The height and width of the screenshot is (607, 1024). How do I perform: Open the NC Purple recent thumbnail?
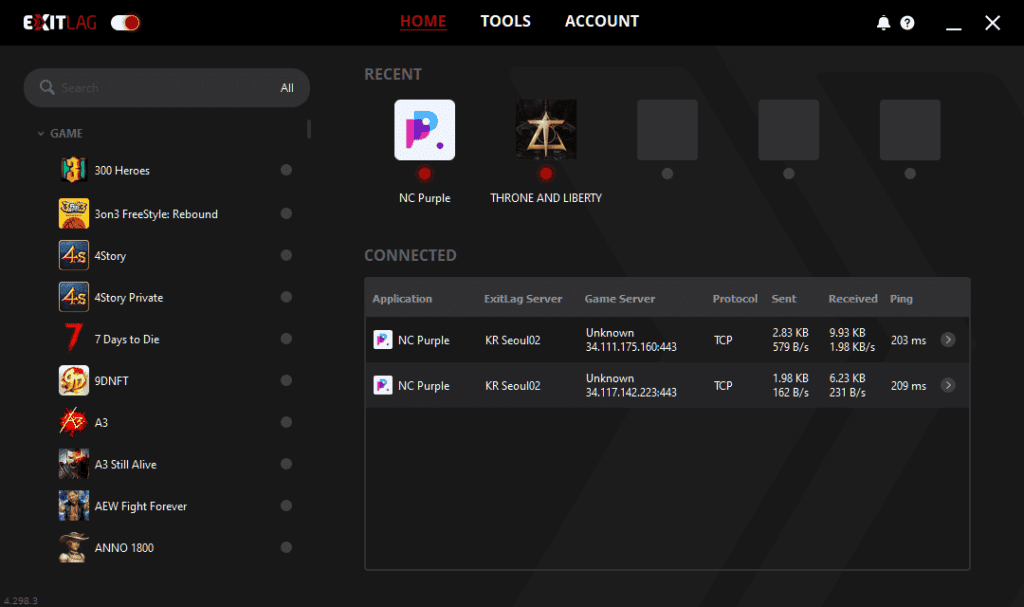tap(424, 130)
